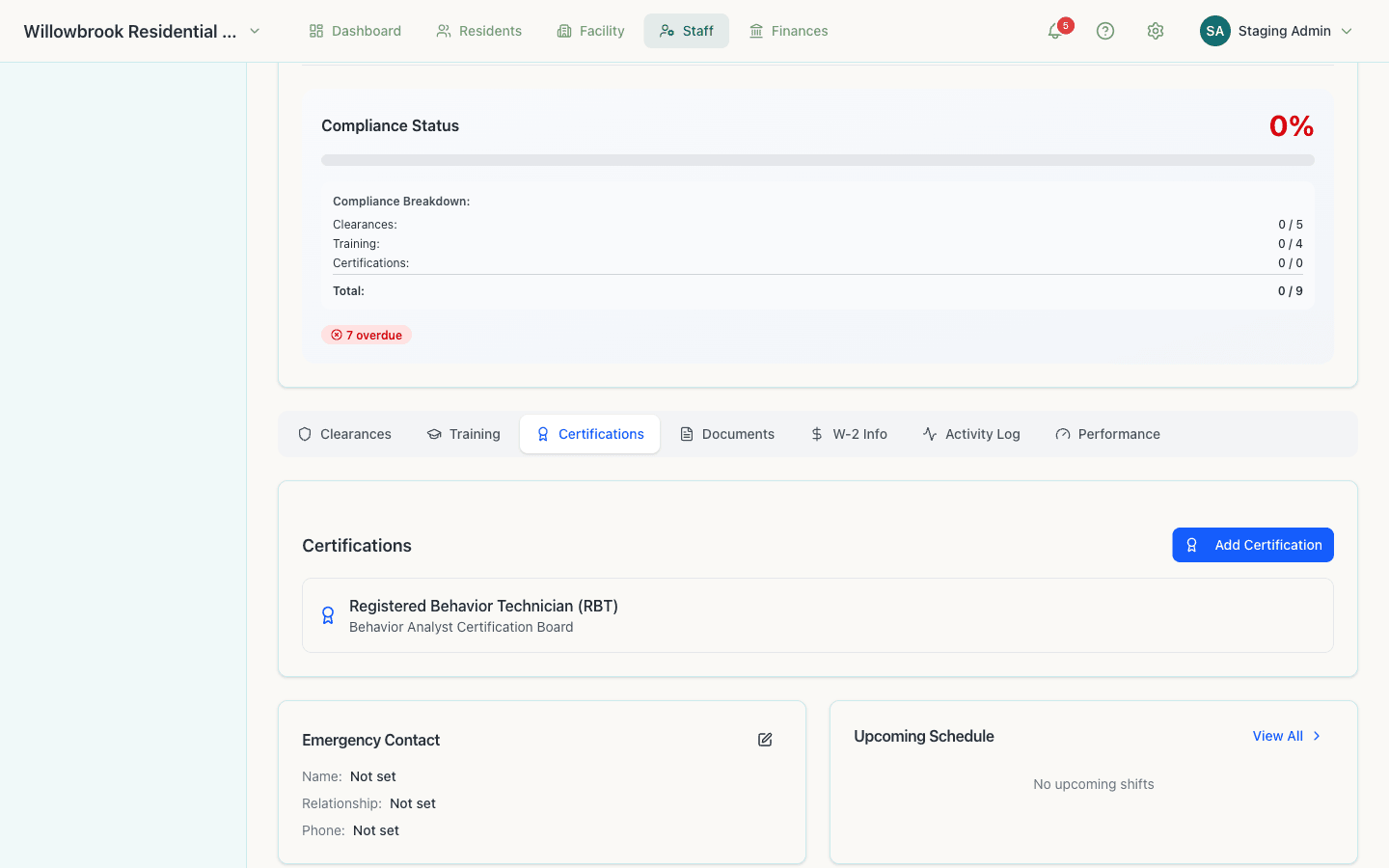
Task: Click the compliance progress bar
Action: click(818, 160)
